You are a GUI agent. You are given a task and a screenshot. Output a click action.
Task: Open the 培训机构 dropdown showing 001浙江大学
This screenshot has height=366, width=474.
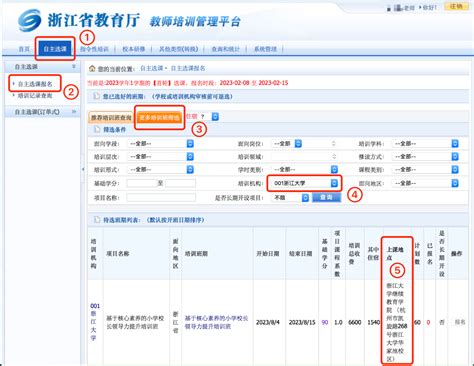pyautogui.click(x=305, y=183)
